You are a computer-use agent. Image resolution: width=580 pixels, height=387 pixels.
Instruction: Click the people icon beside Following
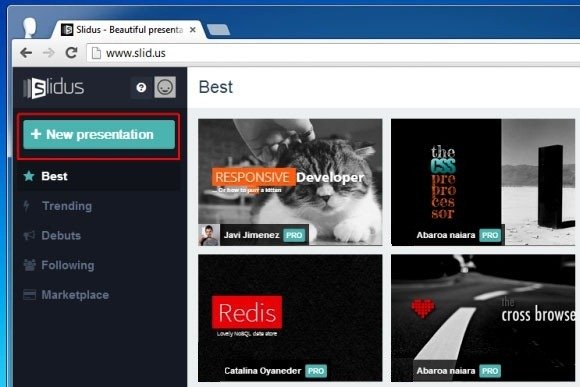pos(30,265)
